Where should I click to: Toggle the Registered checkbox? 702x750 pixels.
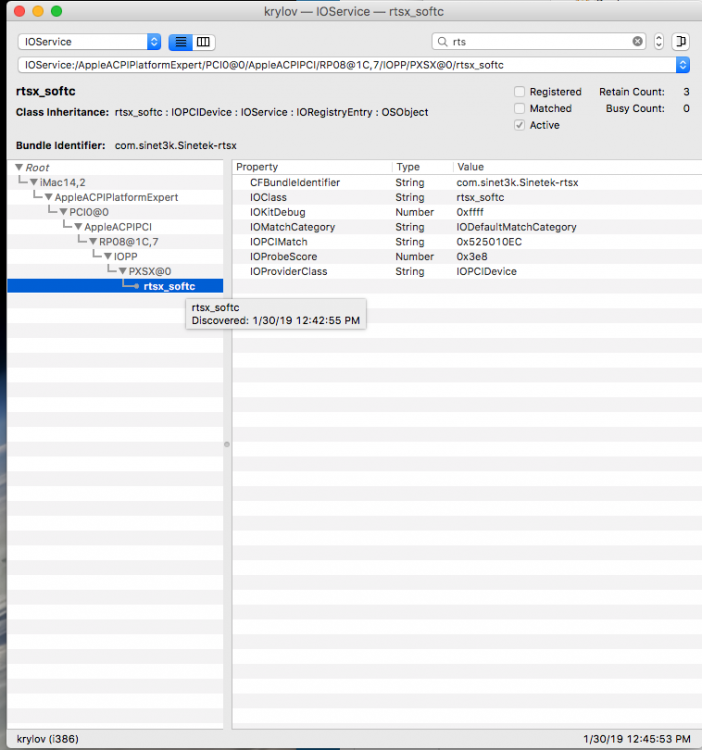pos(519,91)
